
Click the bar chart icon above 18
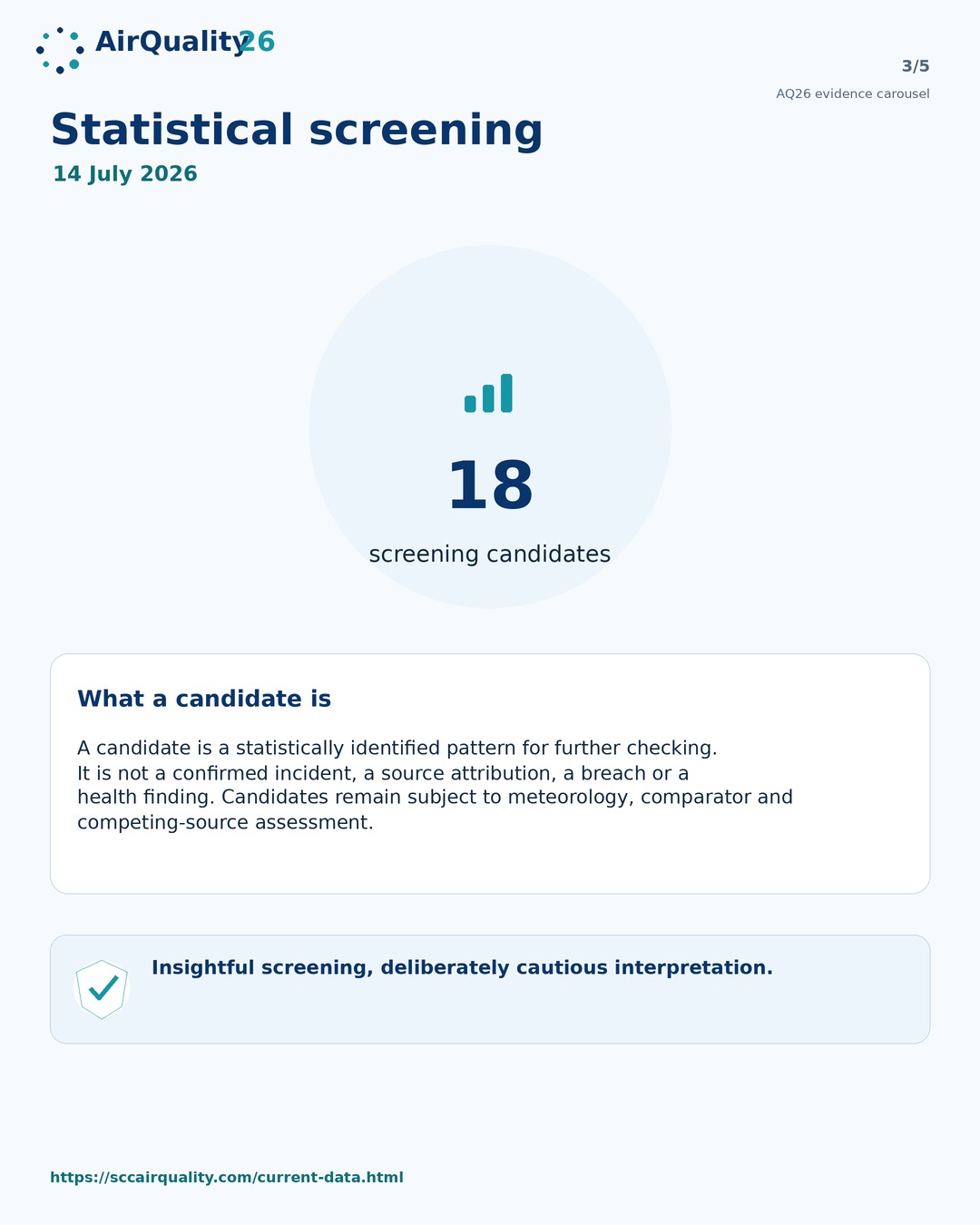click(x=489, y=393)
